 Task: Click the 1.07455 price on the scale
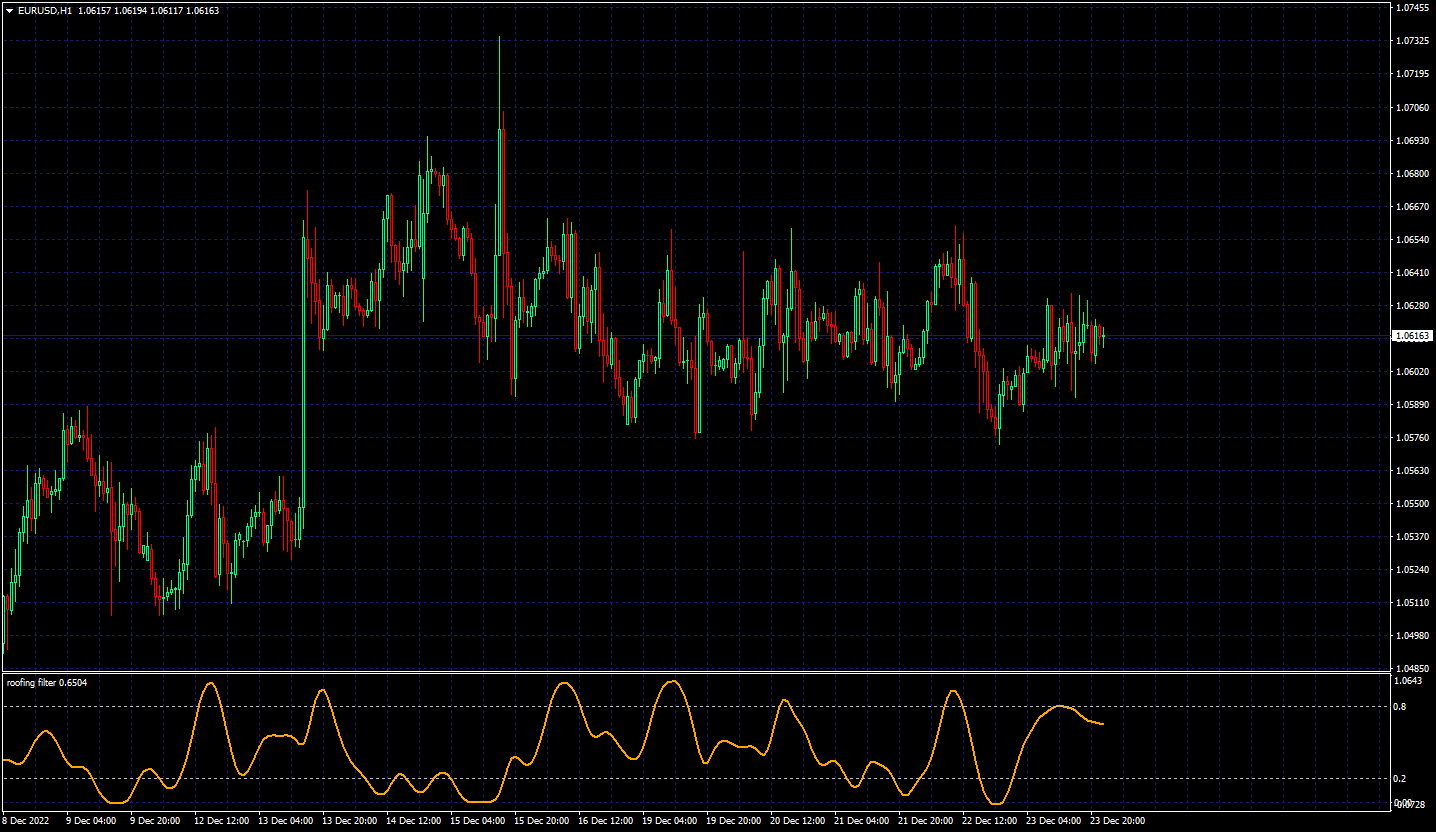pyautogui.click(x=1412, y=8)
